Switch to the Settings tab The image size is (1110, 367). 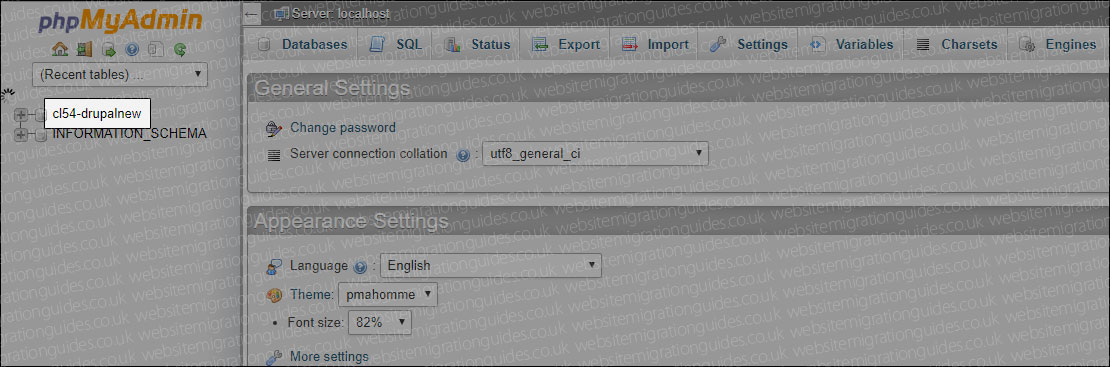pyautogui.click(x=749, y=45)
